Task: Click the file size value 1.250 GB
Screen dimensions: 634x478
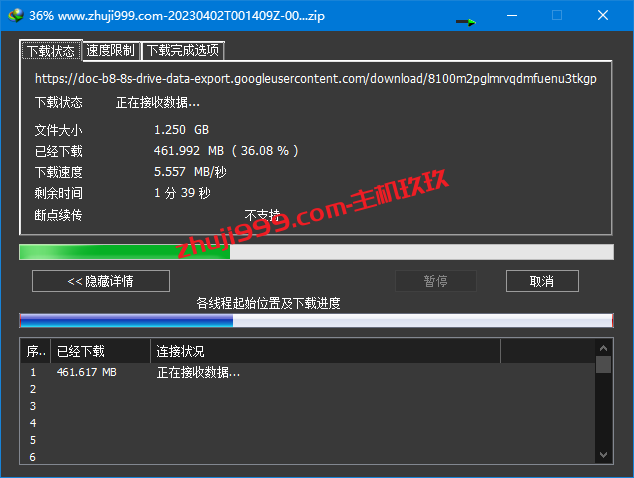Action: click(182, 130)
